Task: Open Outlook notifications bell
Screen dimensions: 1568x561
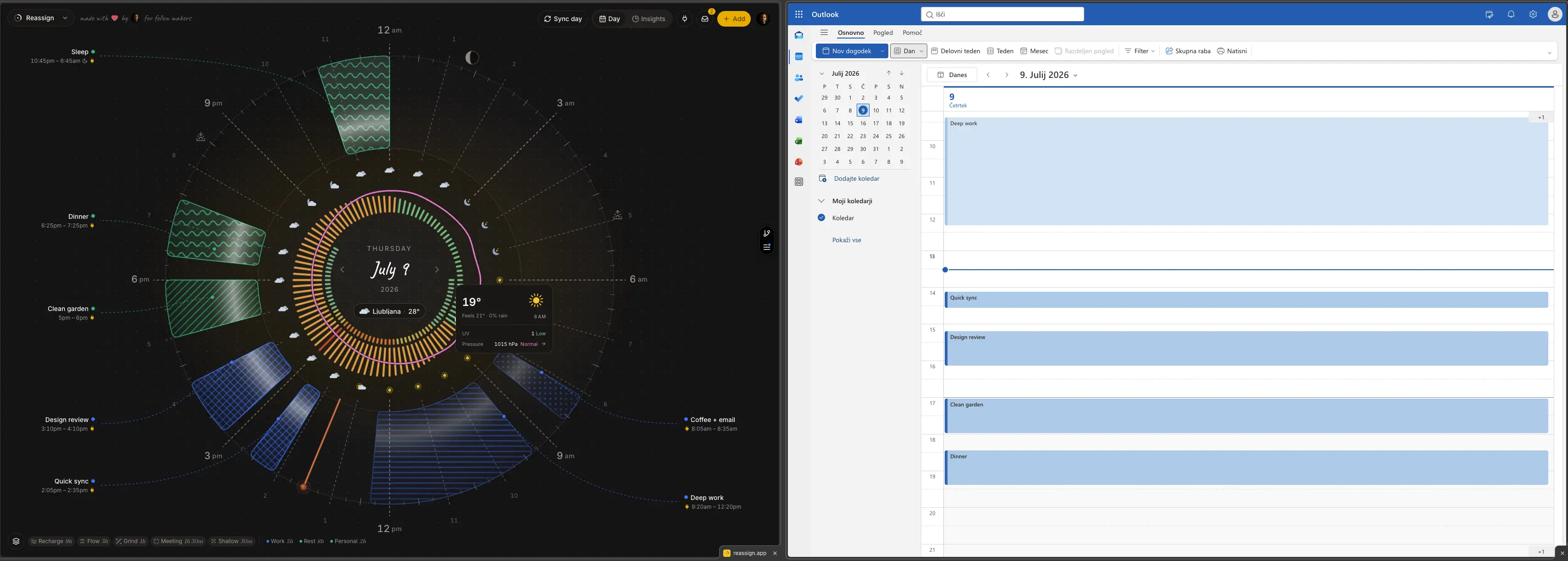Action: [x=1511, y=14]
